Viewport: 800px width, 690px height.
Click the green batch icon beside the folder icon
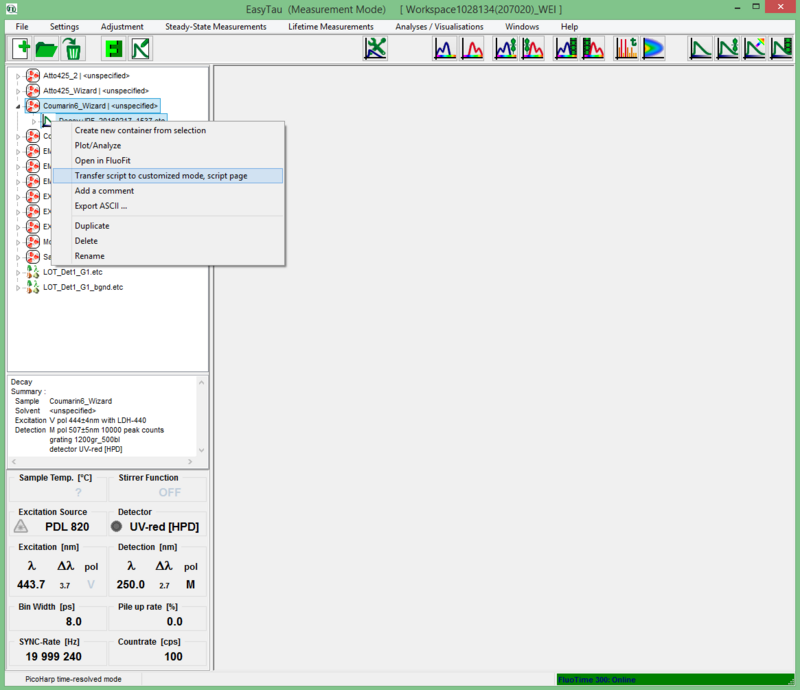click(x=113, y=47)
